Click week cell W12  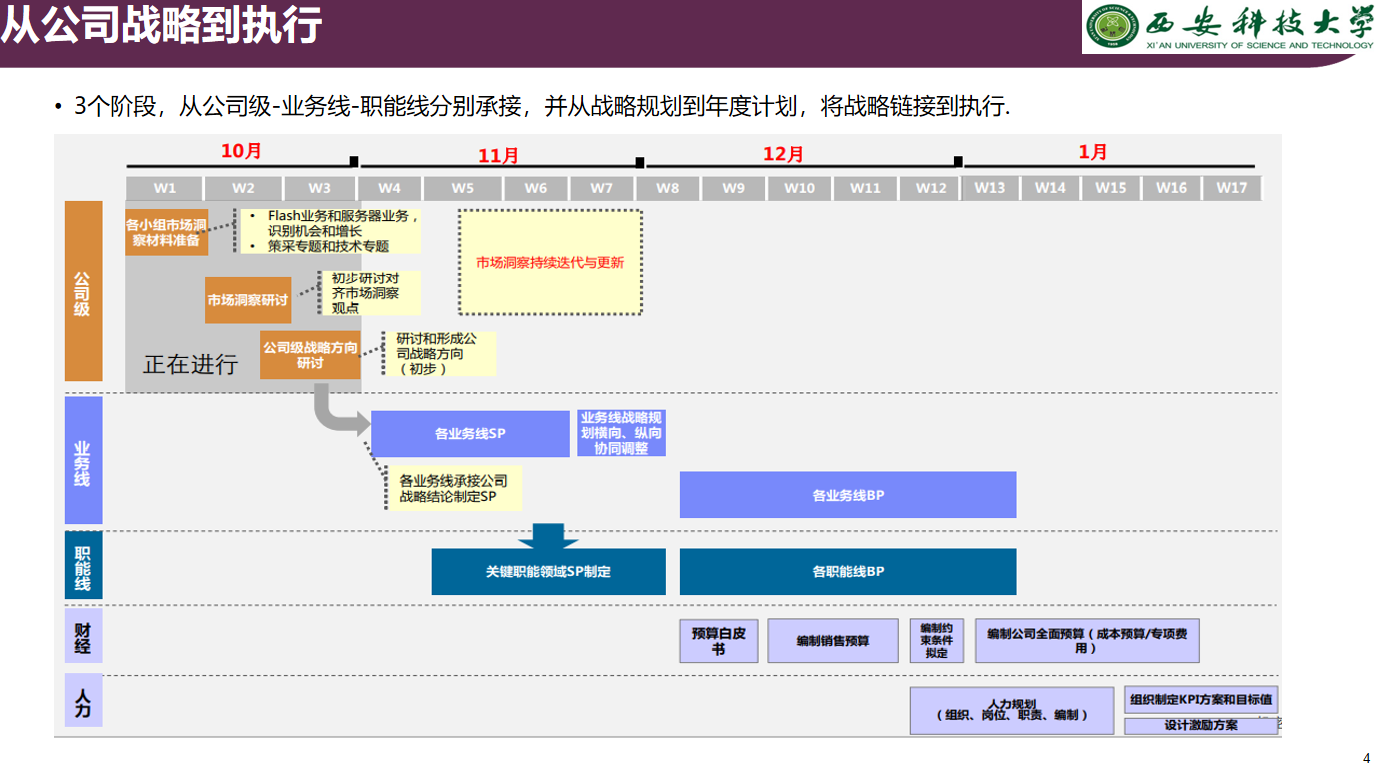929,188
